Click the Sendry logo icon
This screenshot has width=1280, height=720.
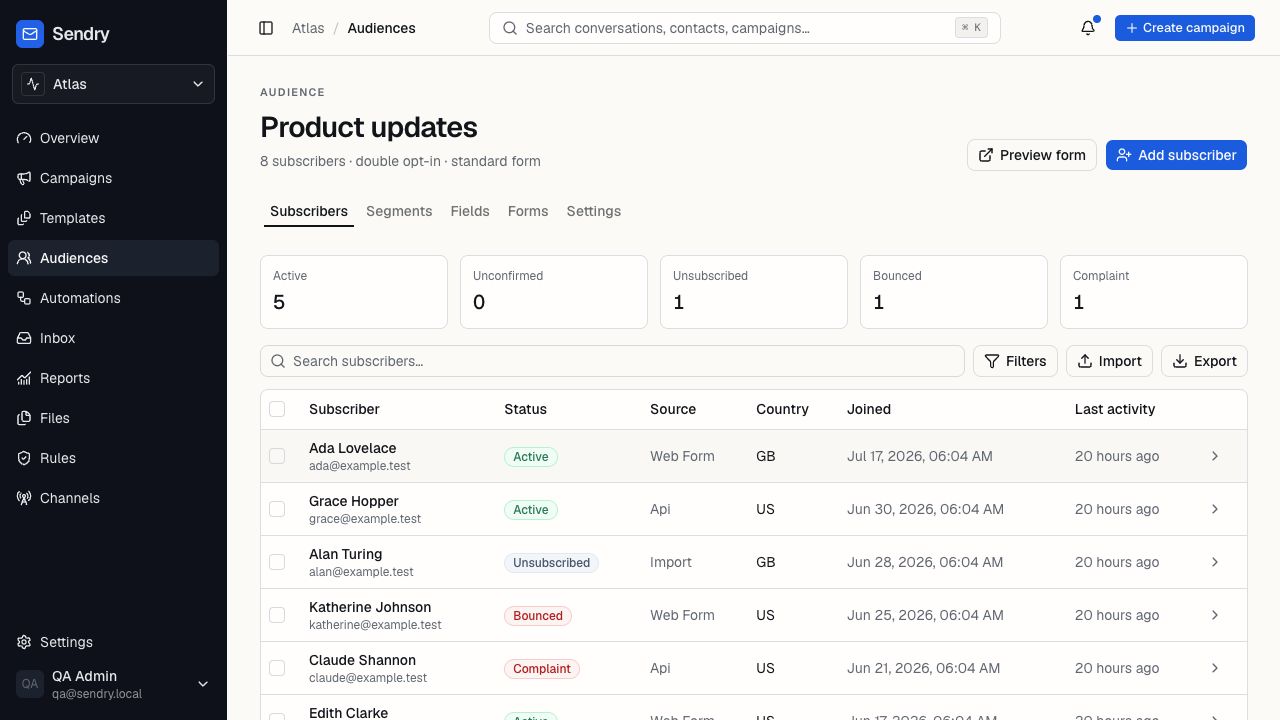coord(30,34)
